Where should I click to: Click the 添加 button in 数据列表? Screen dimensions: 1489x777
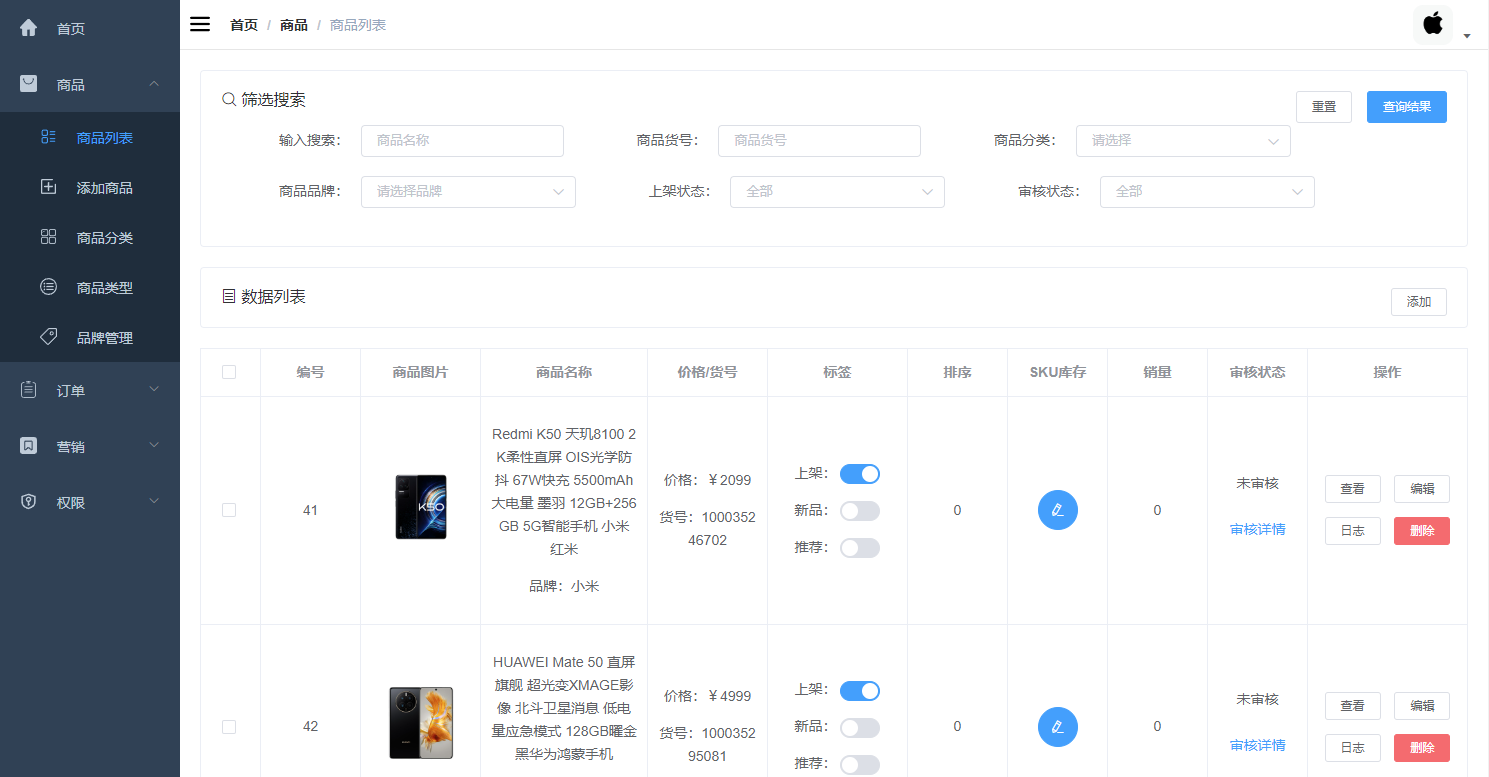(1419, 302)
